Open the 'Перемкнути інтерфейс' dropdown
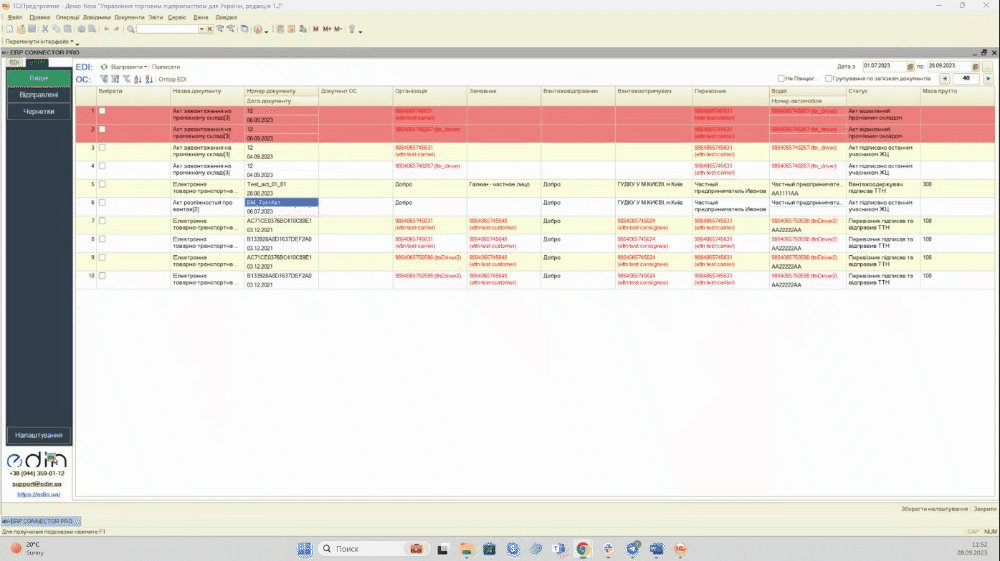1000x561 pixels. pos(41,41)
